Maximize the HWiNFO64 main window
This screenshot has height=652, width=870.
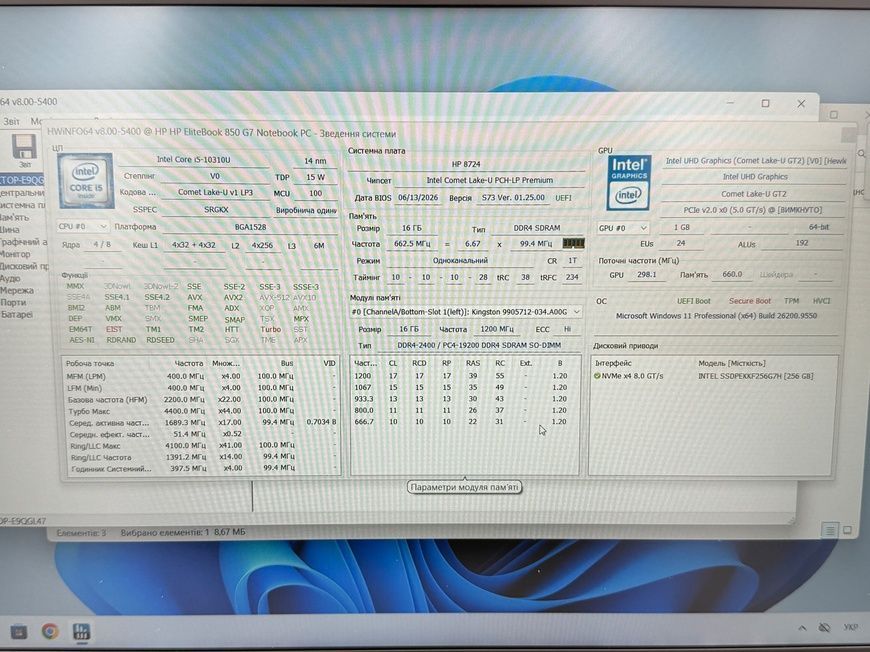766,103
